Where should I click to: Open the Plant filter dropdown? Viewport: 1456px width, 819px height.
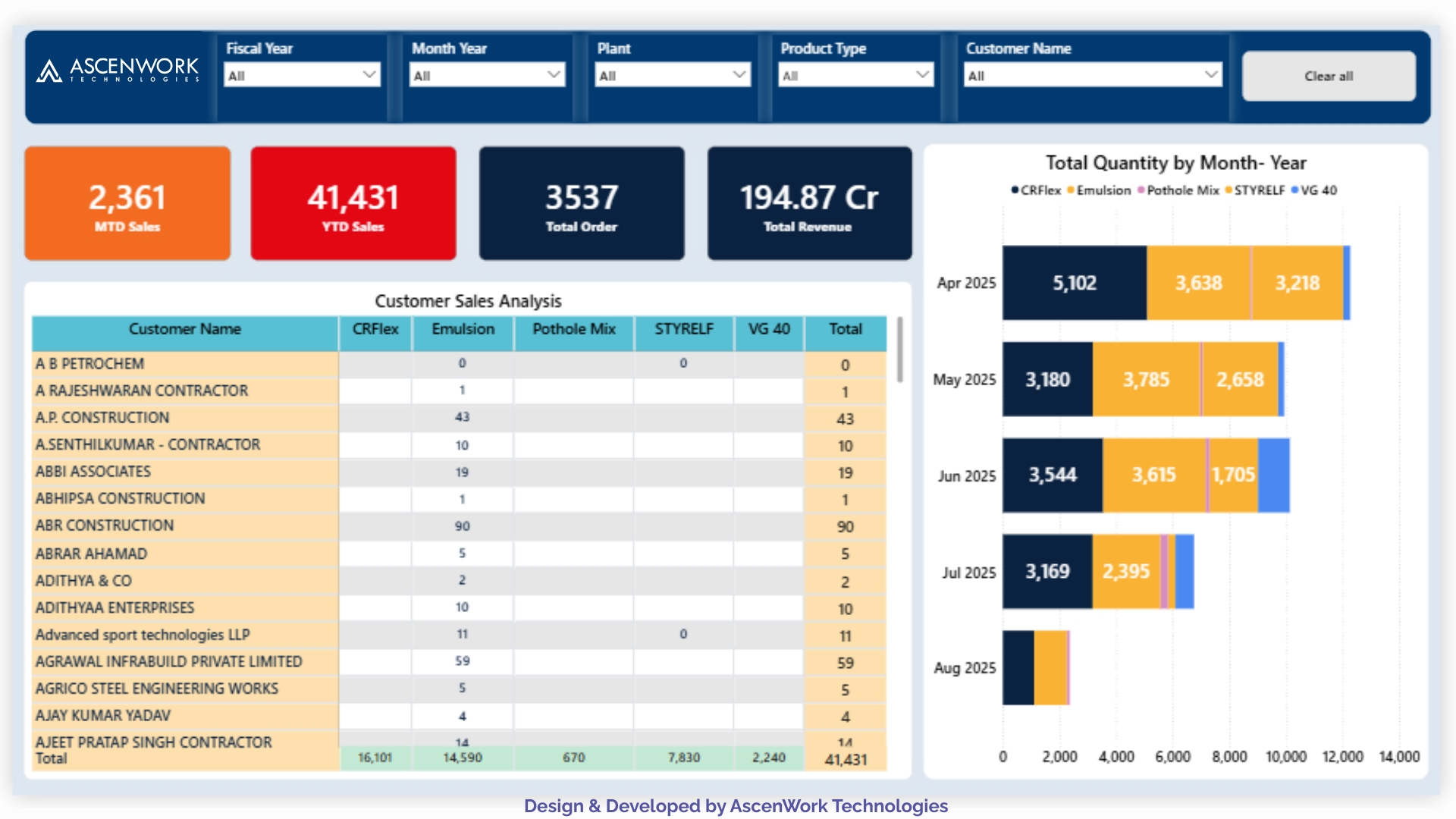(x=673, y=75)
